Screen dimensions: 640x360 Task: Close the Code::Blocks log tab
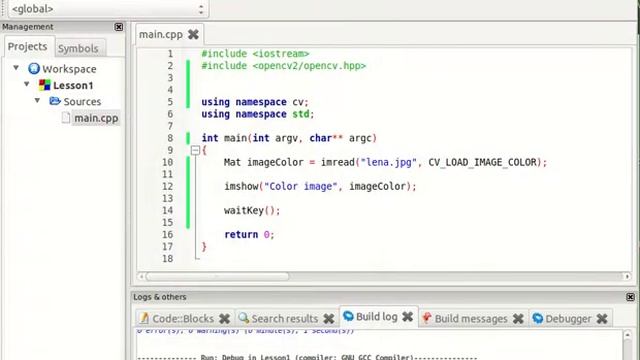click(x=224, y=319)
